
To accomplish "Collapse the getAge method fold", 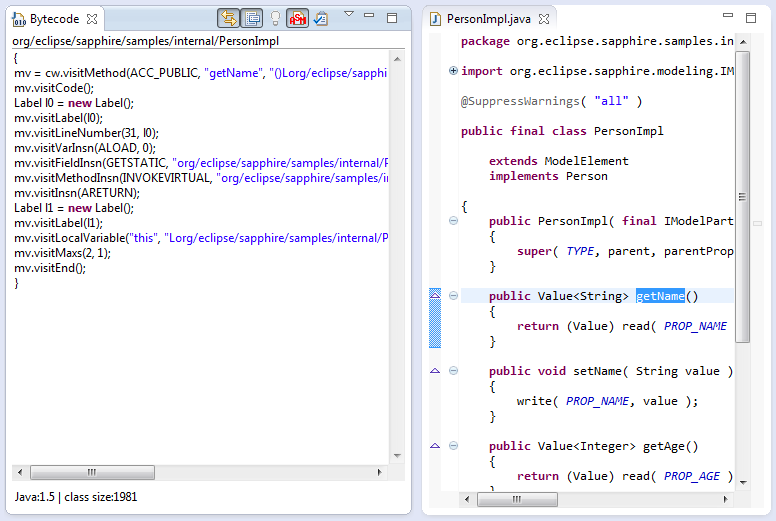I will [x=453, y=446].
